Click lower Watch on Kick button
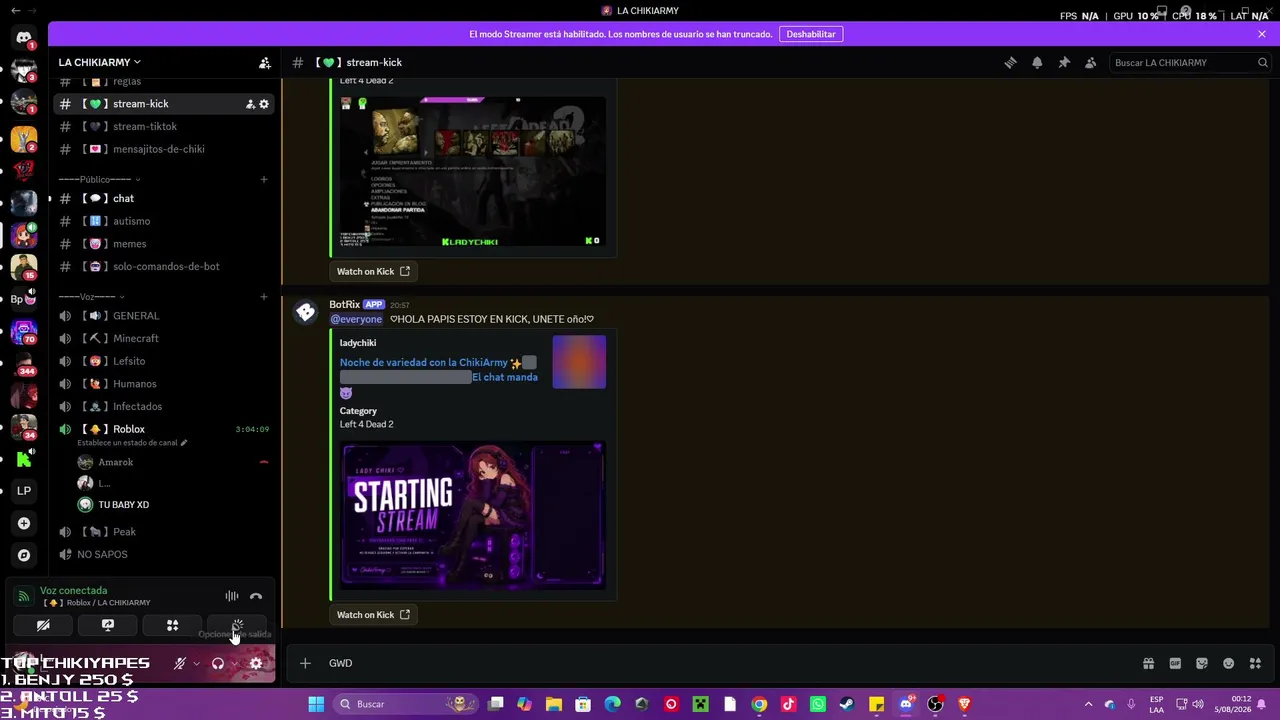Image resolution: width=1280 pixels, height=720 pixels. click(373, 615)
